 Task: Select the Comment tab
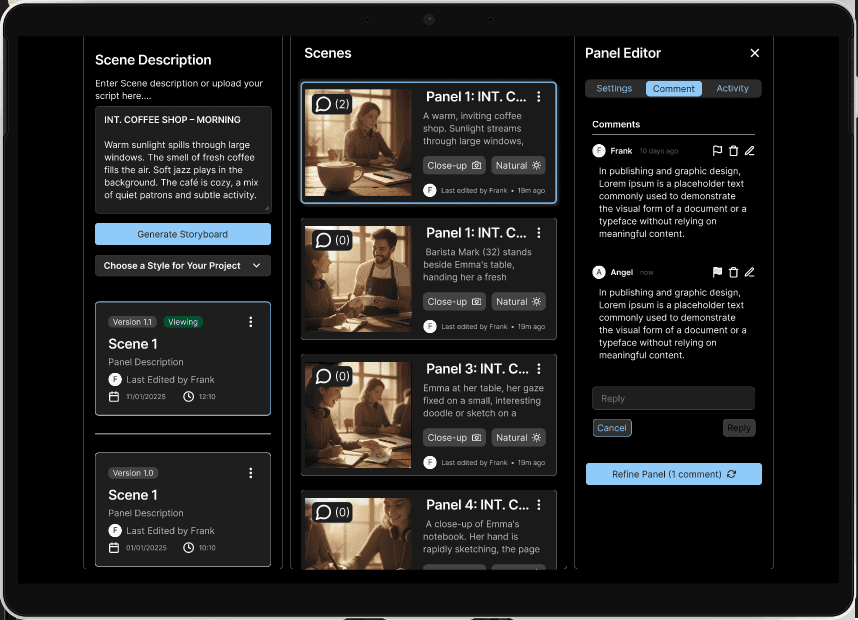click(x=674, y=89)
